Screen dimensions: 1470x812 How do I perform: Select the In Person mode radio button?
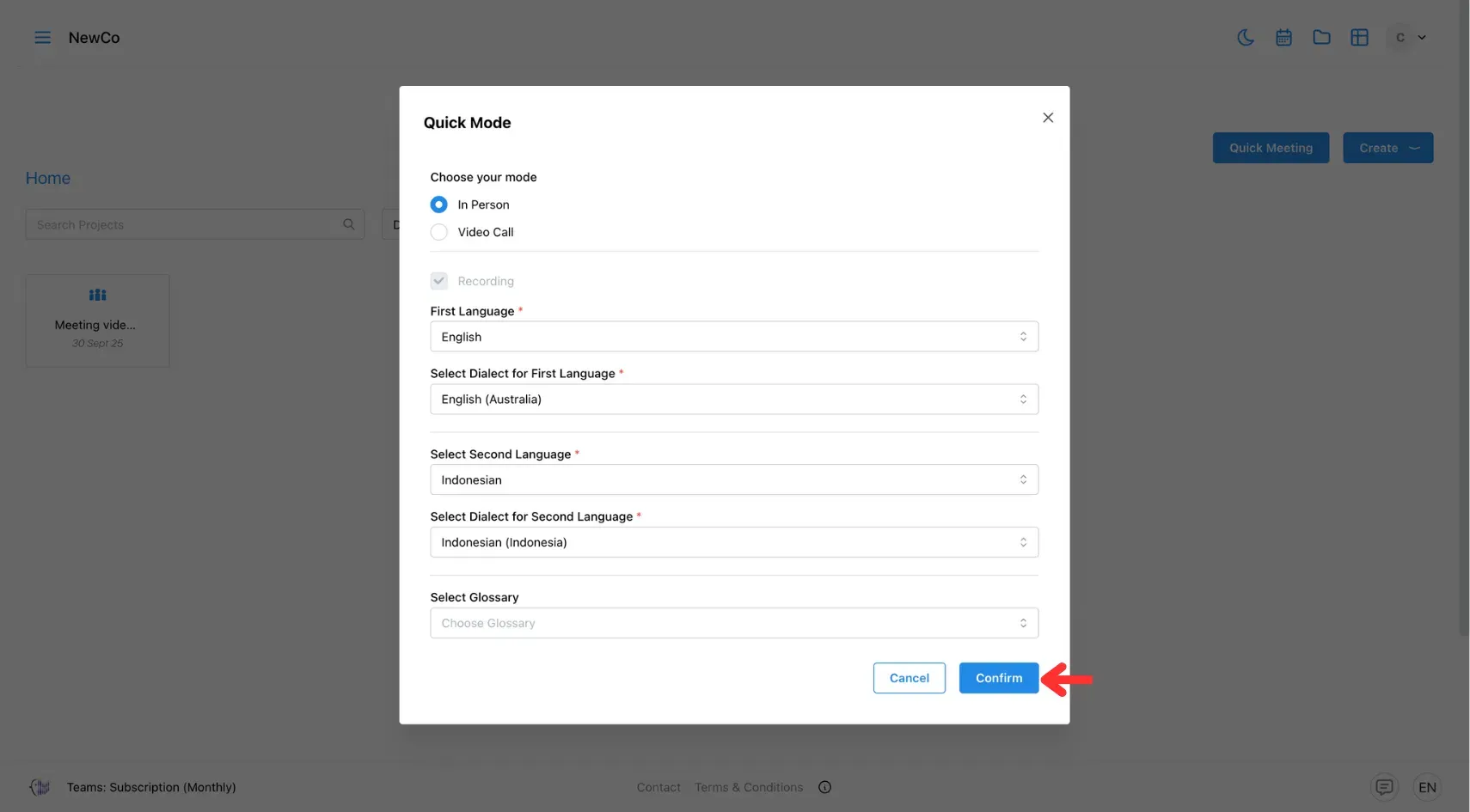pyautogui.click(x=438, y=205)
